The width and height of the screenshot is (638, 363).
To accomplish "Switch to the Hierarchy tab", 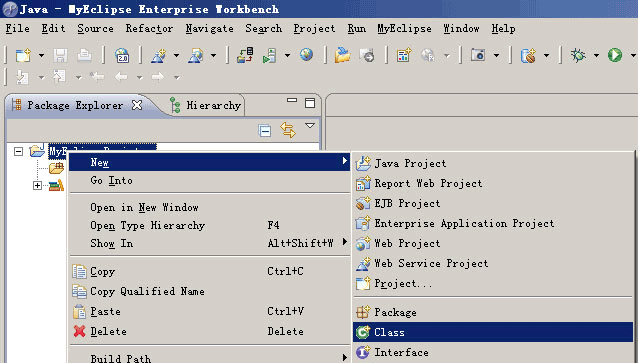I will [206, 105].
